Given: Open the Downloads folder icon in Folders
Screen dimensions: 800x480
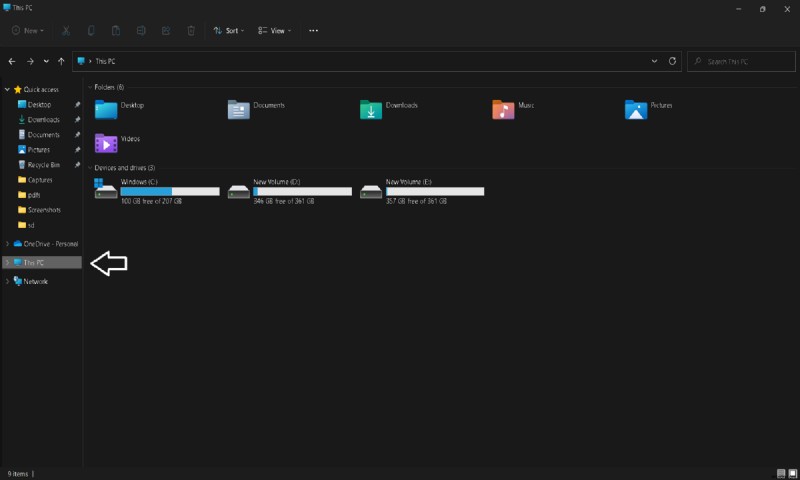Looking at the screenshot, I should (371, 109).
